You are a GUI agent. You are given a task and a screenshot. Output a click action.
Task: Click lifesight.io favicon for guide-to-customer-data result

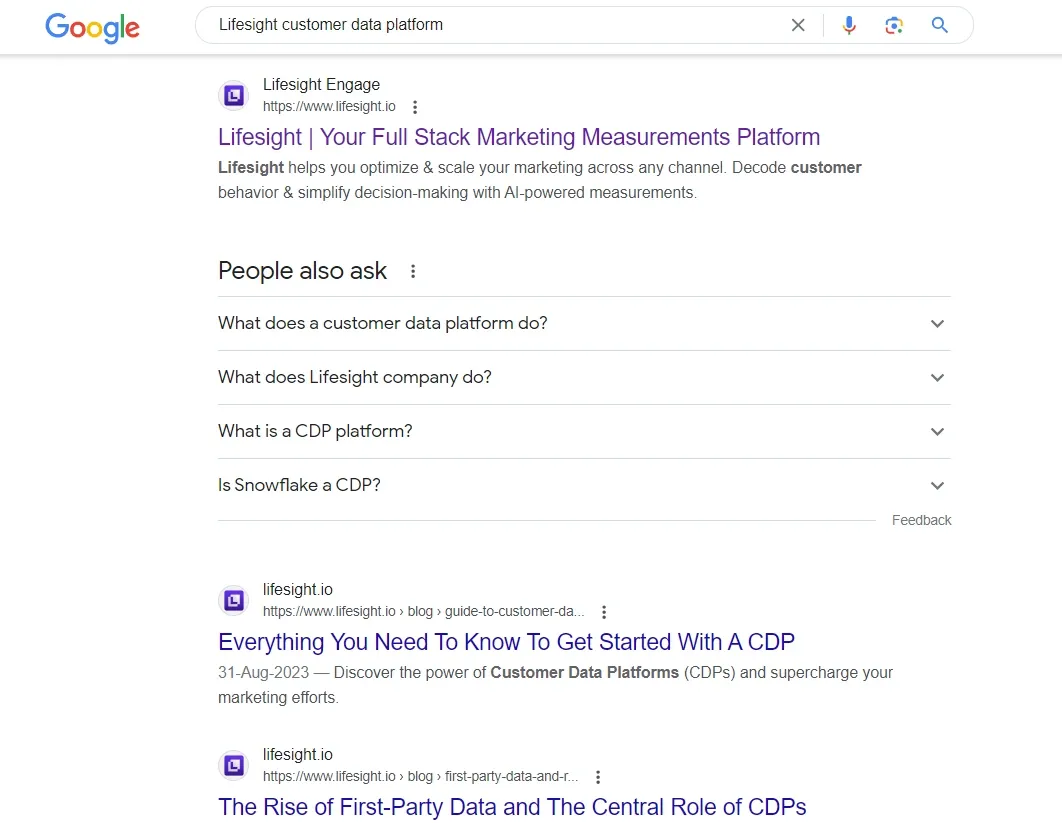(x=234, y=600)
